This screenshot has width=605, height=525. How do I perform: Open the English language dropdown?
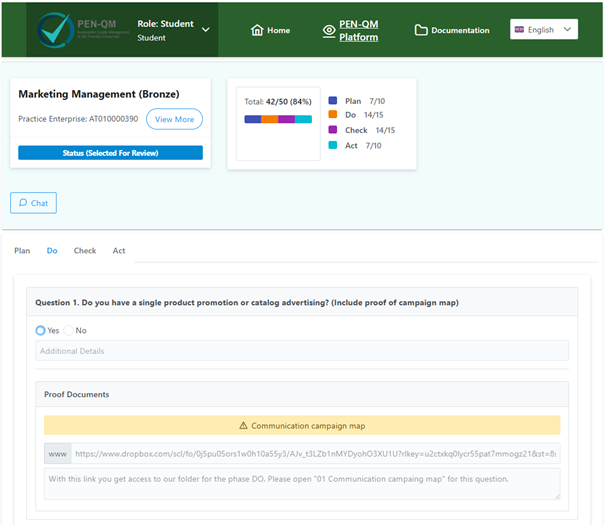[x=544, y=30]
